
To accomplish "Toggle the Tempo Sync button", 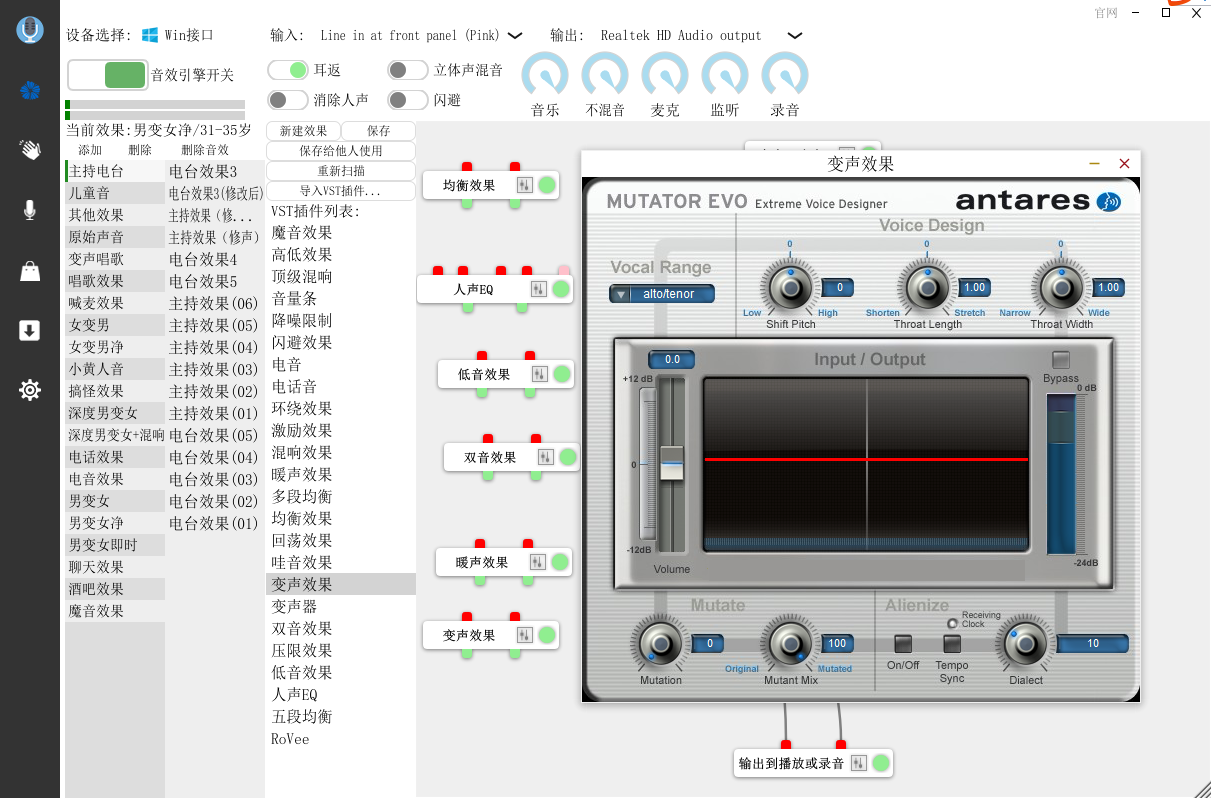I will 952,644.
